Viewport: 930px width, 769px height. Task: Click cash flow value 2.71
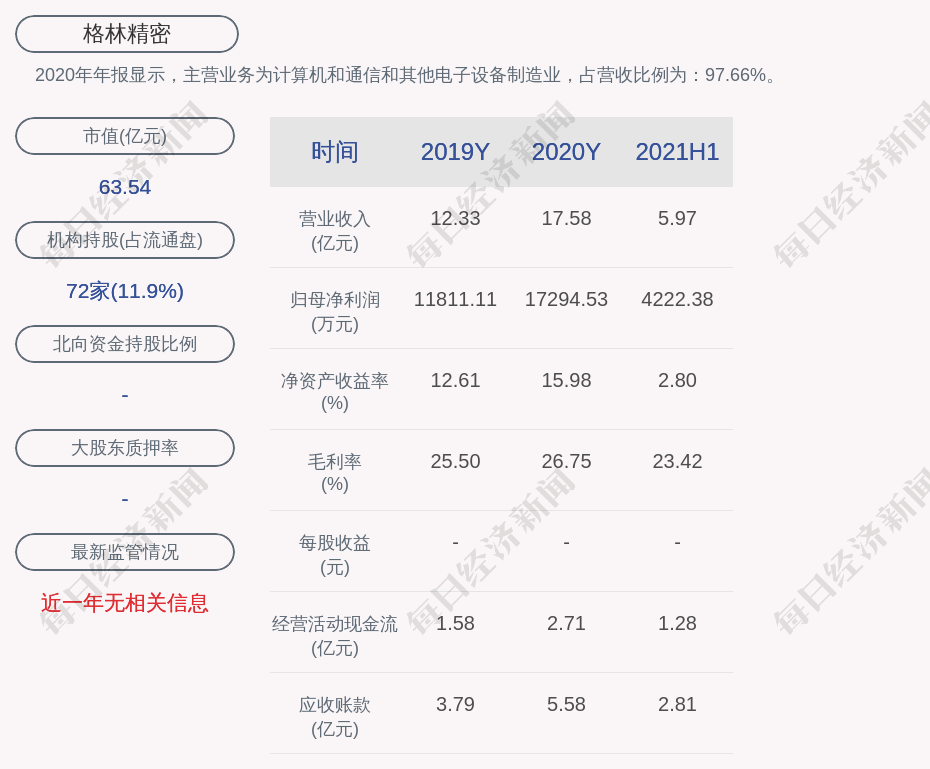tap(566, 623)
